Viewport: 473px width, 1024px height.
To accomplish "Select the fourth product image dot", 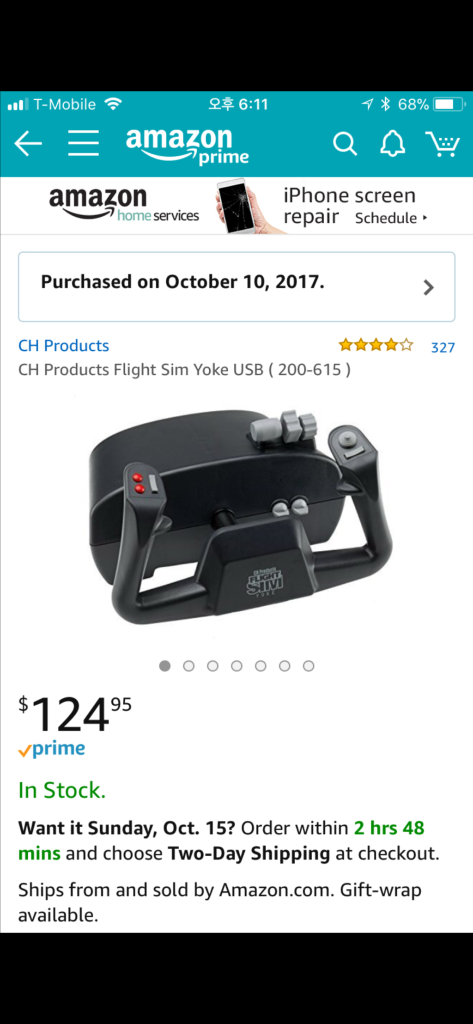I will pos(236,666).
